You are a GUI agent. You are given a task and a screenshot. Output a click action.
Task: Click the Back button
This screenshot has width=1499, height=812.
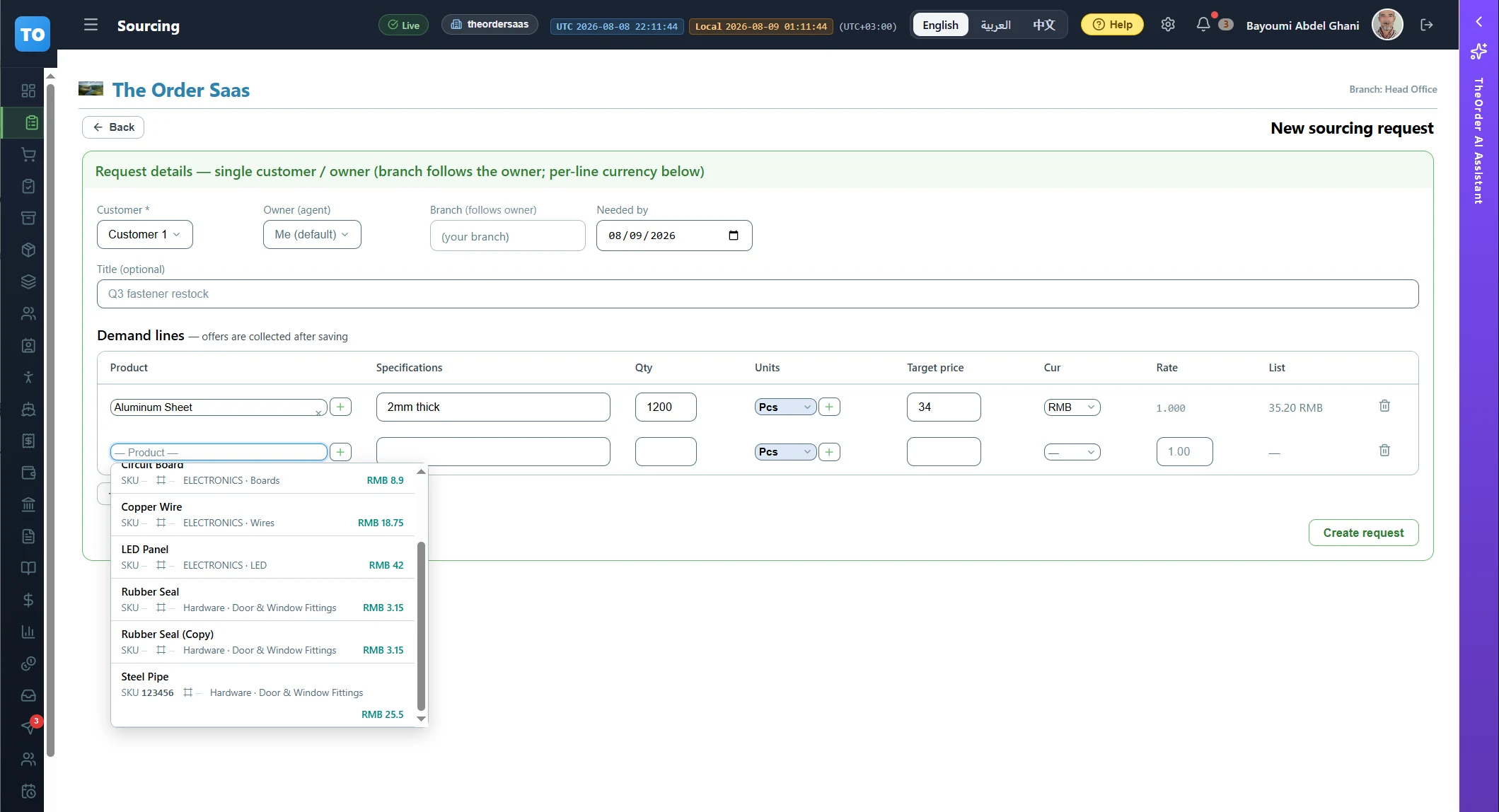(113, 127)
